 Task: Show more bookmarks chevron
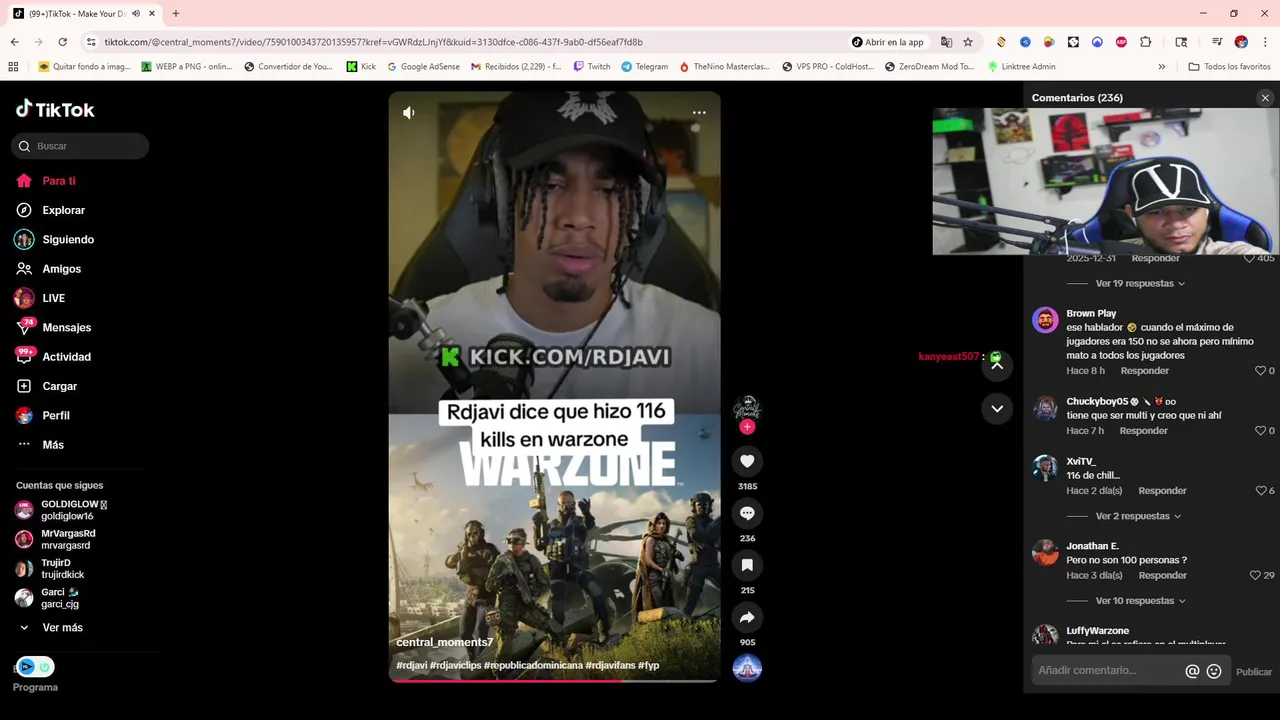click(1162, 67)
